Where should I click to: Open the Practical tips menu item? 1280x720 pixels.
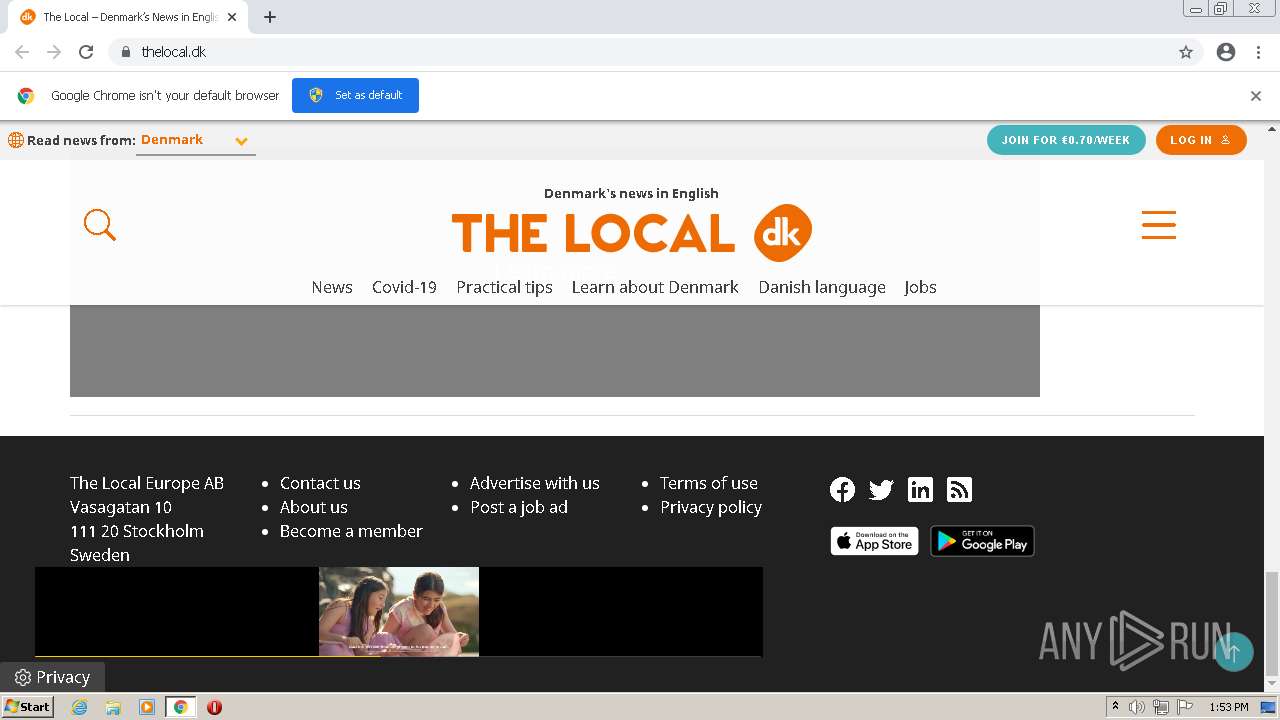click(x=504, y=287)
